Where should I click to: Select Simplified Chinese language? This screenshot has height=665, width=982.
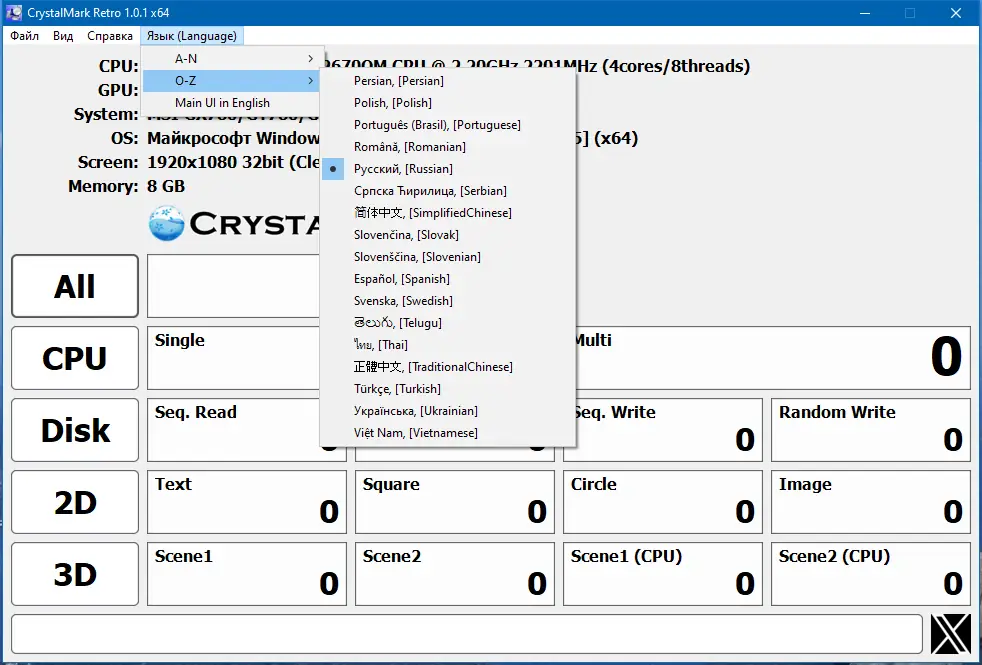[448, 213]
